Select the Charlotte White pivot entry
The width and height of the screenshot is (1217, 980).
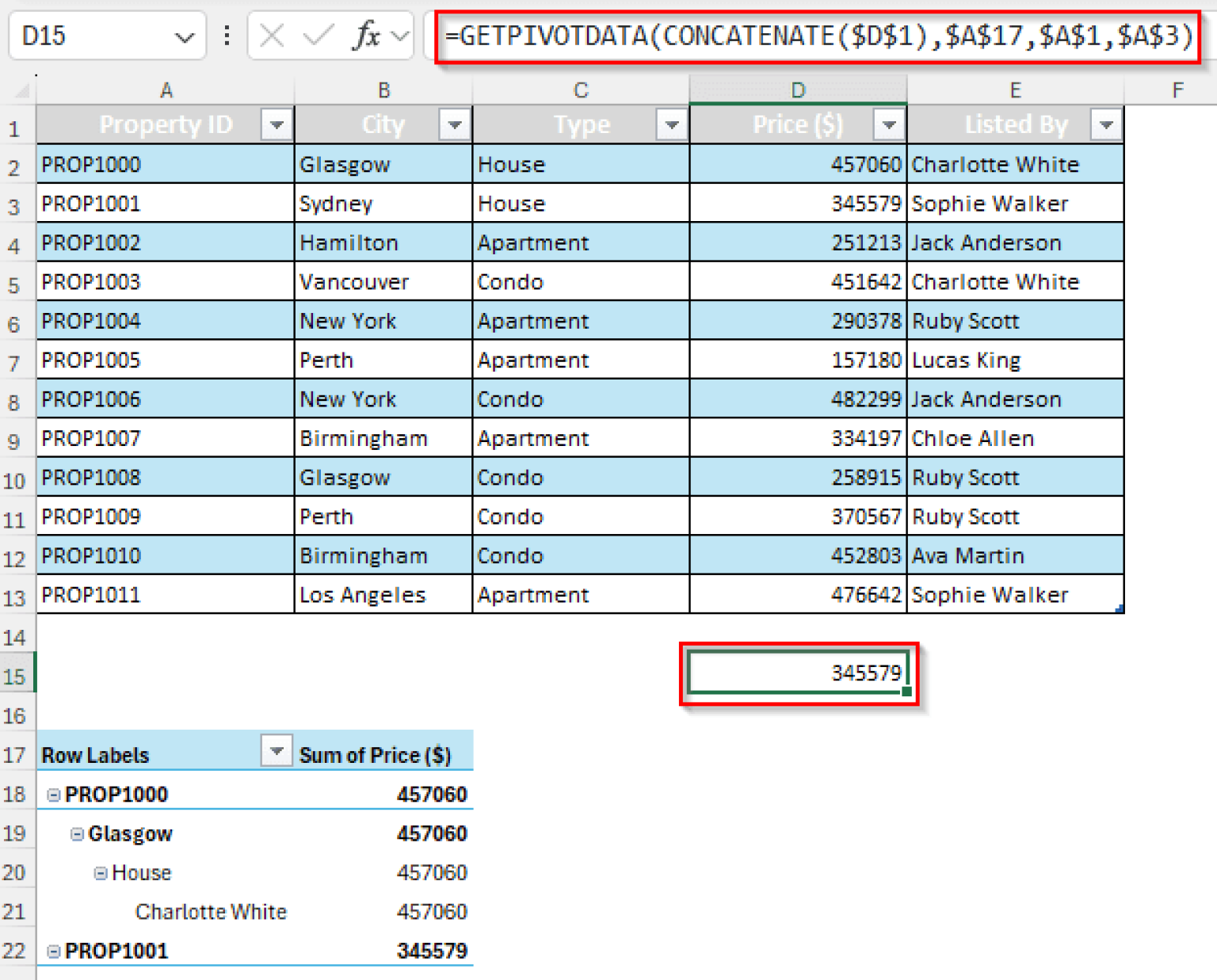coord(210,911)
